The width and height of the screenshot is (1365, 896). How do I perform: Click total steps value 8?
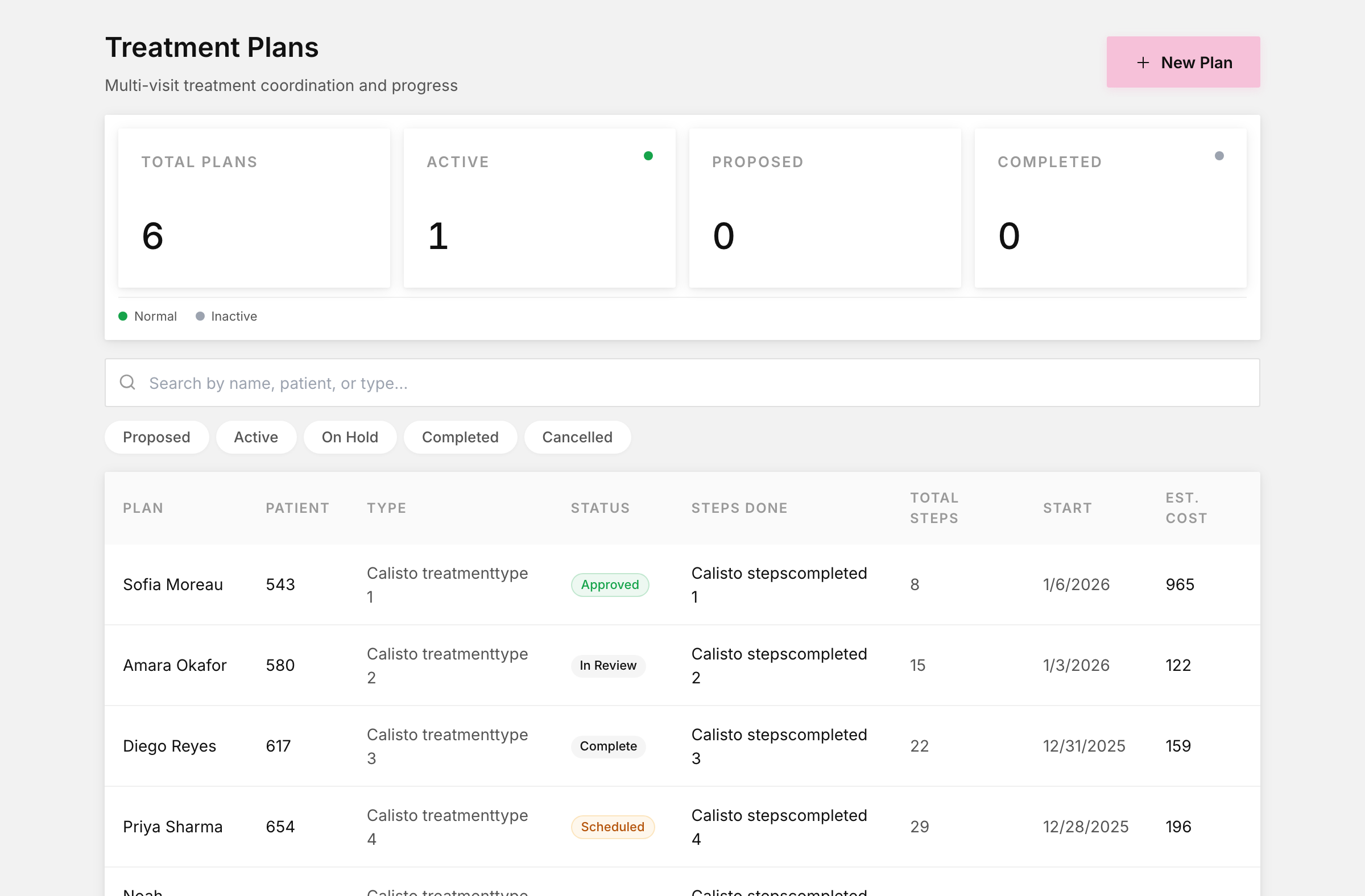click(x=915, y=584)
